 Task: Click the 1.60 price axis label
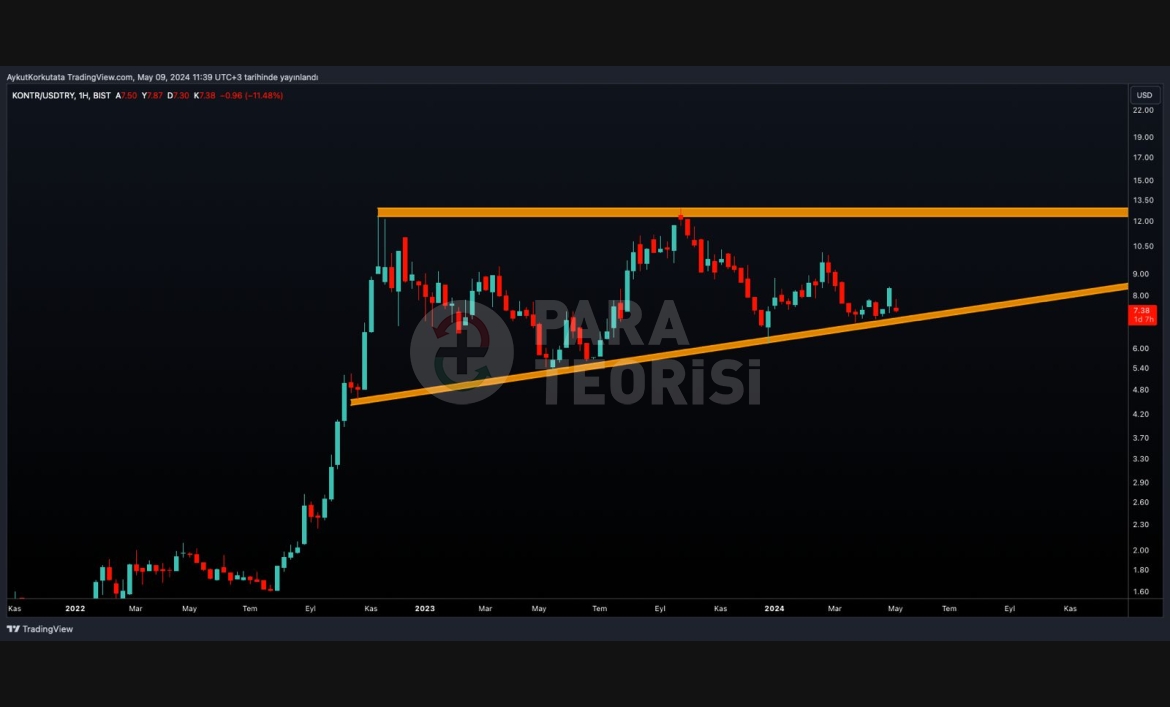pyautogui.click(x=1141, y=591)
